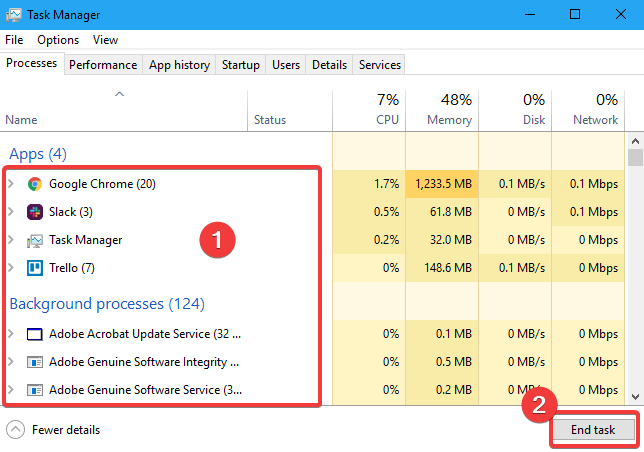Expand the Google Chrome process group
644x452 pixels.
coord(11,184)
